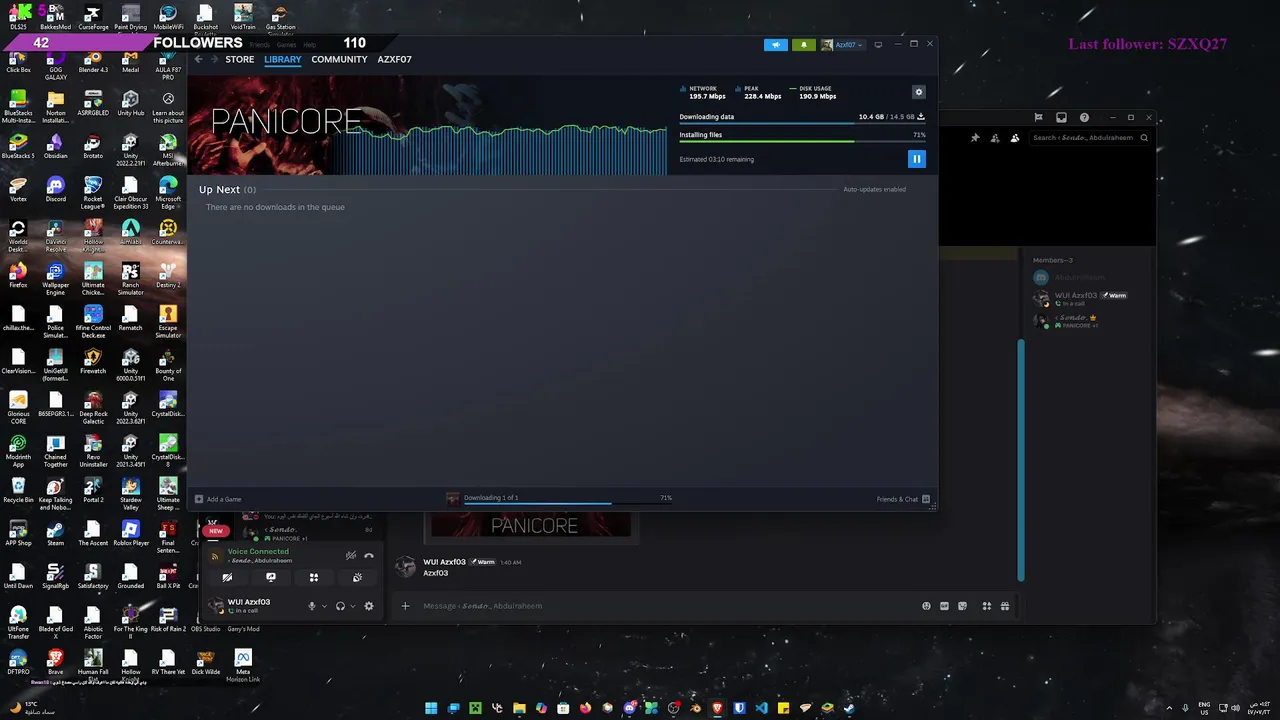Open Discord help icon

(x=1084, y=118)
